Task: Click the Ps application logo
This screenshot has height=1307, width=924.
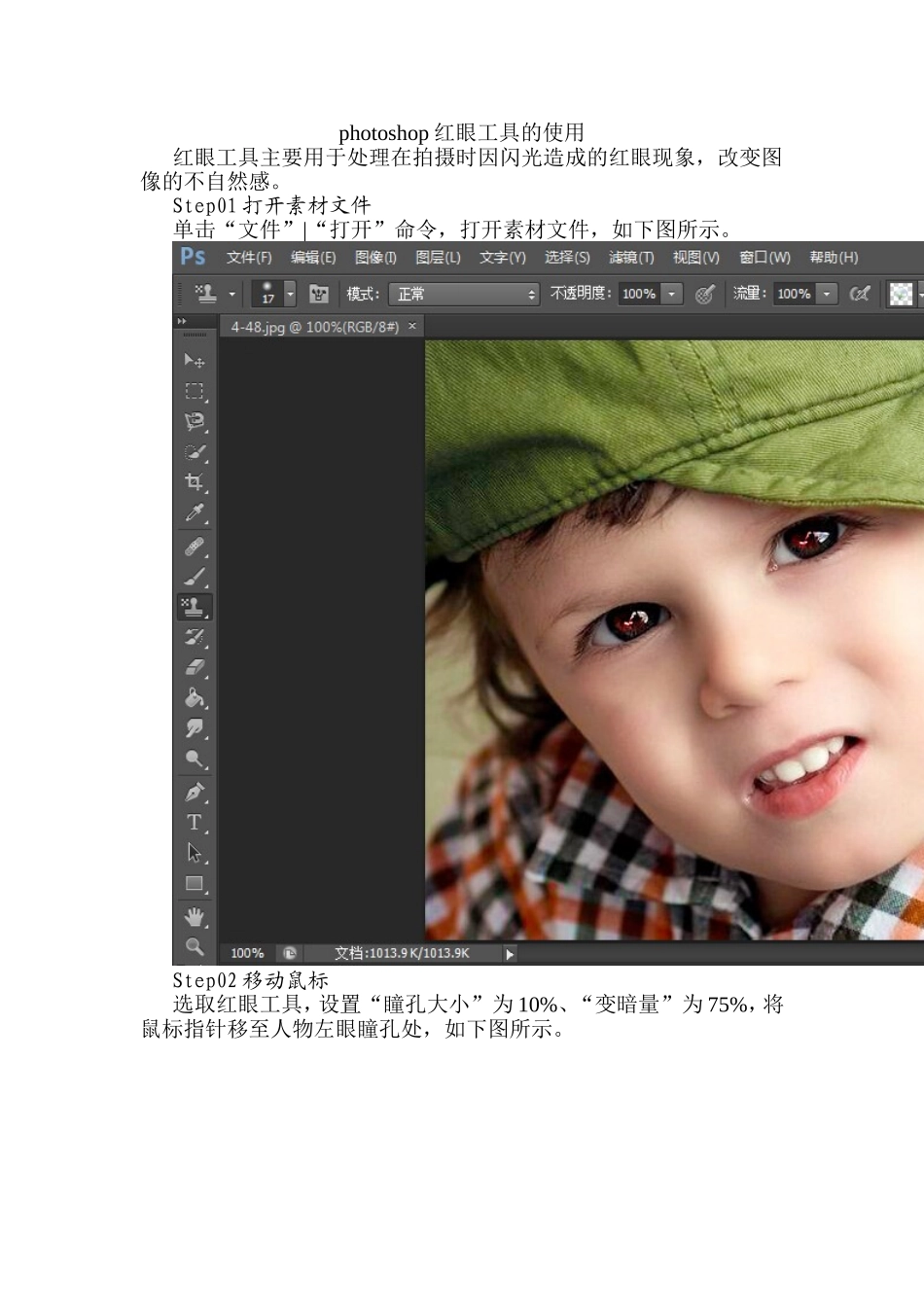Action: point(193,257)
